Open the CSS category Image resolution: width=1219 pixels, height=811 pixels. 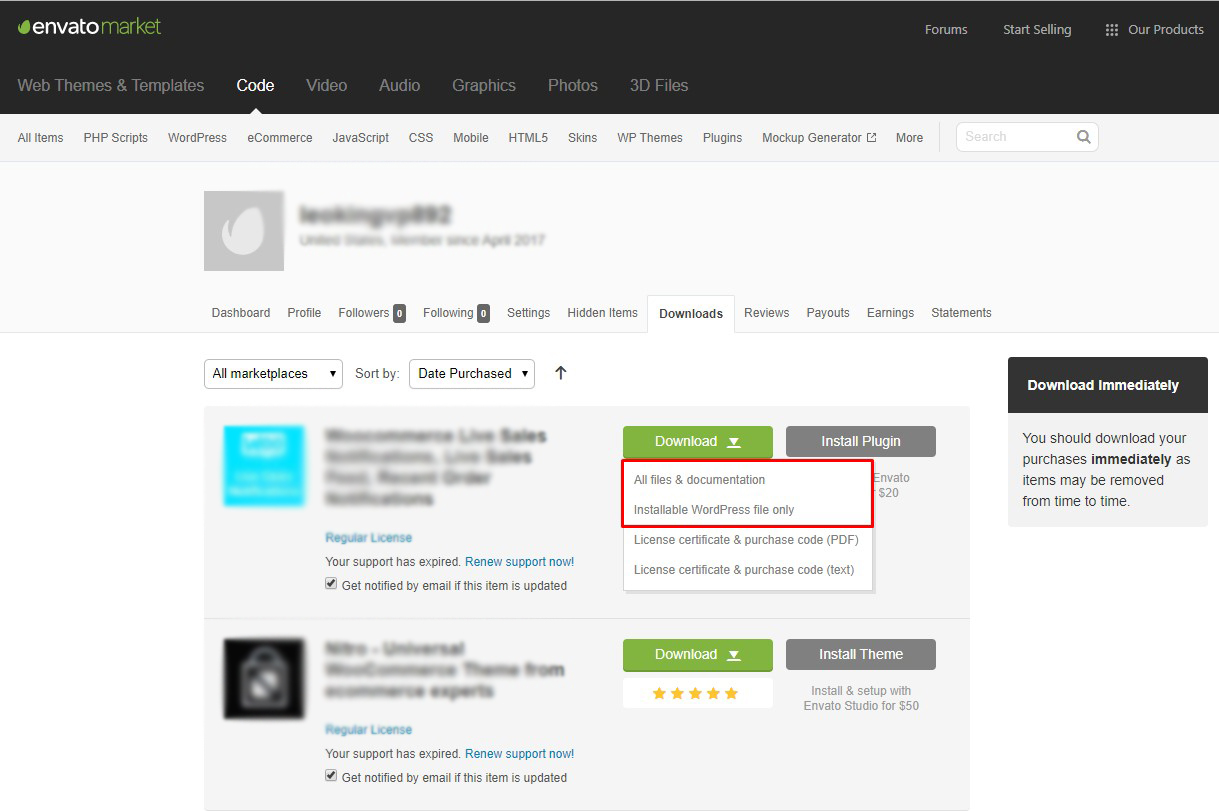coord(421,138)
